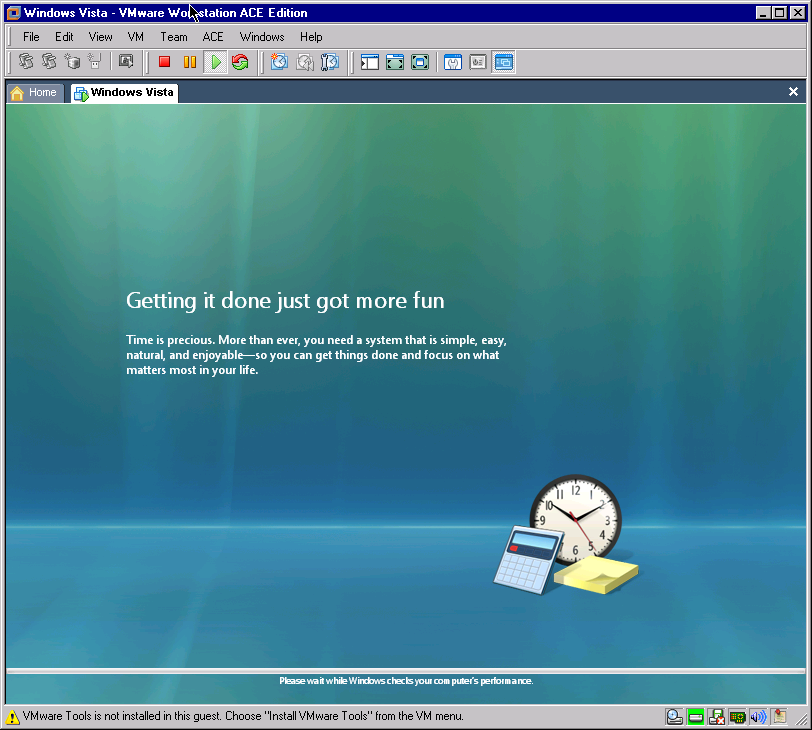This screenshot has width=812, height=730.
Task: Click the Revert to Snapshot icon
Action: point(304,62)
